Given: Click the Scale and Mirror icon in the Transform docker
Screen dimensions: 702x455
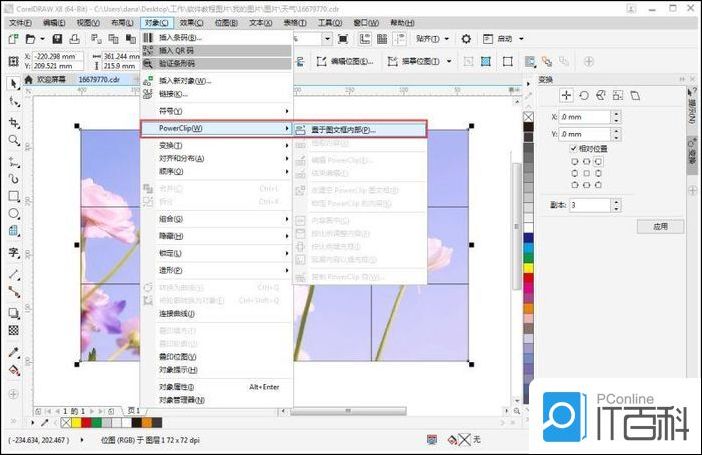Looking at the screenshot, I should coord(601,95).
